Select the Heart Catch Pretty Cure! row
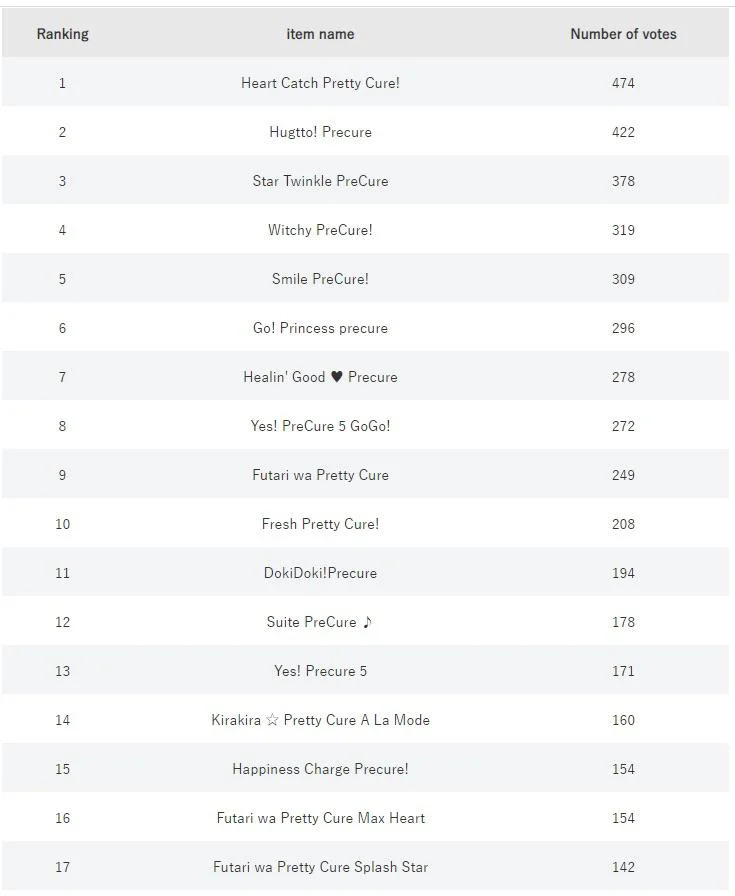Viewport: 735px width, 896px height. pyautogui.click(x=365, y=83)
